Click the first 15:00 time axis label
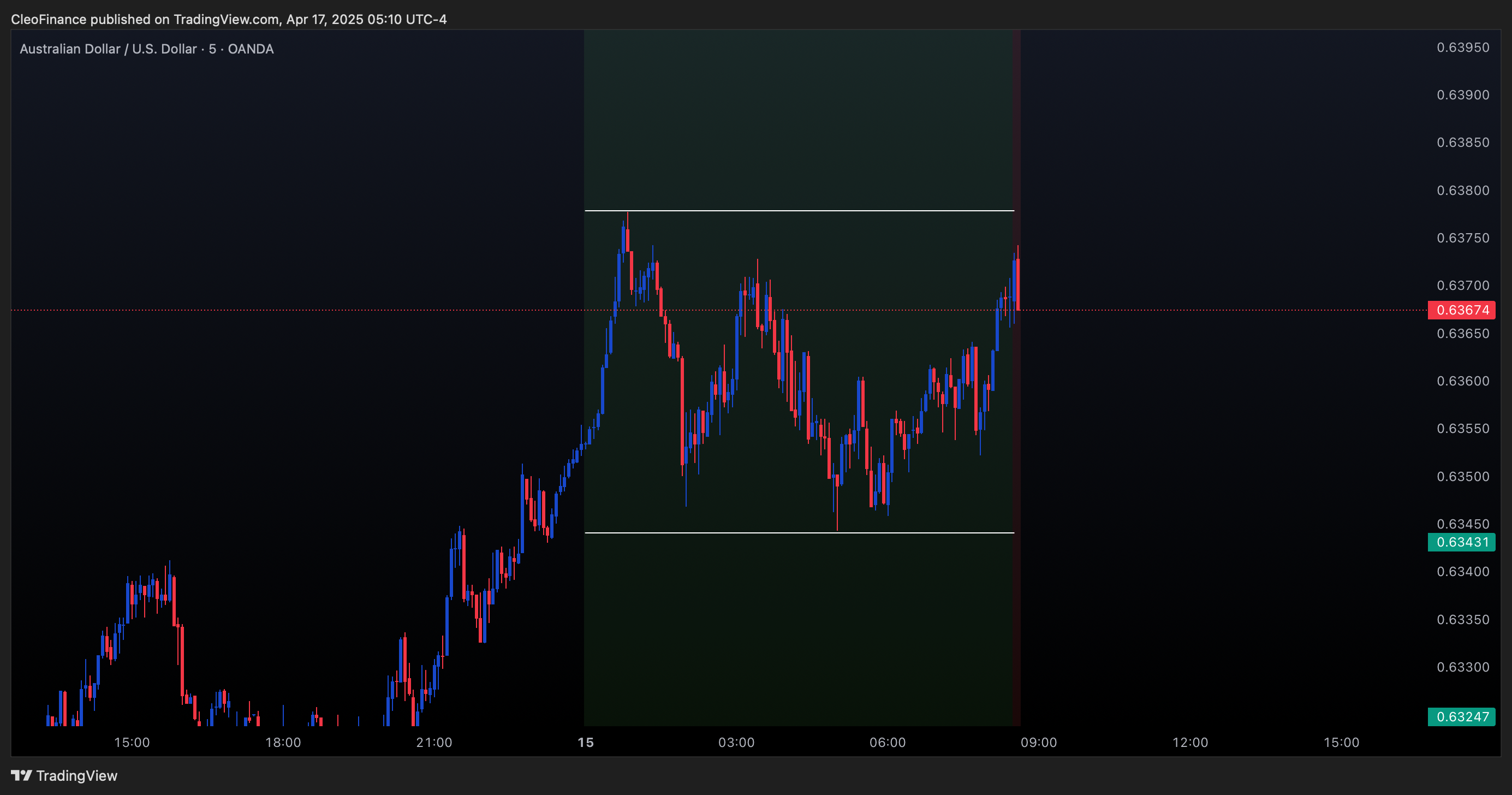 point(132,743)
